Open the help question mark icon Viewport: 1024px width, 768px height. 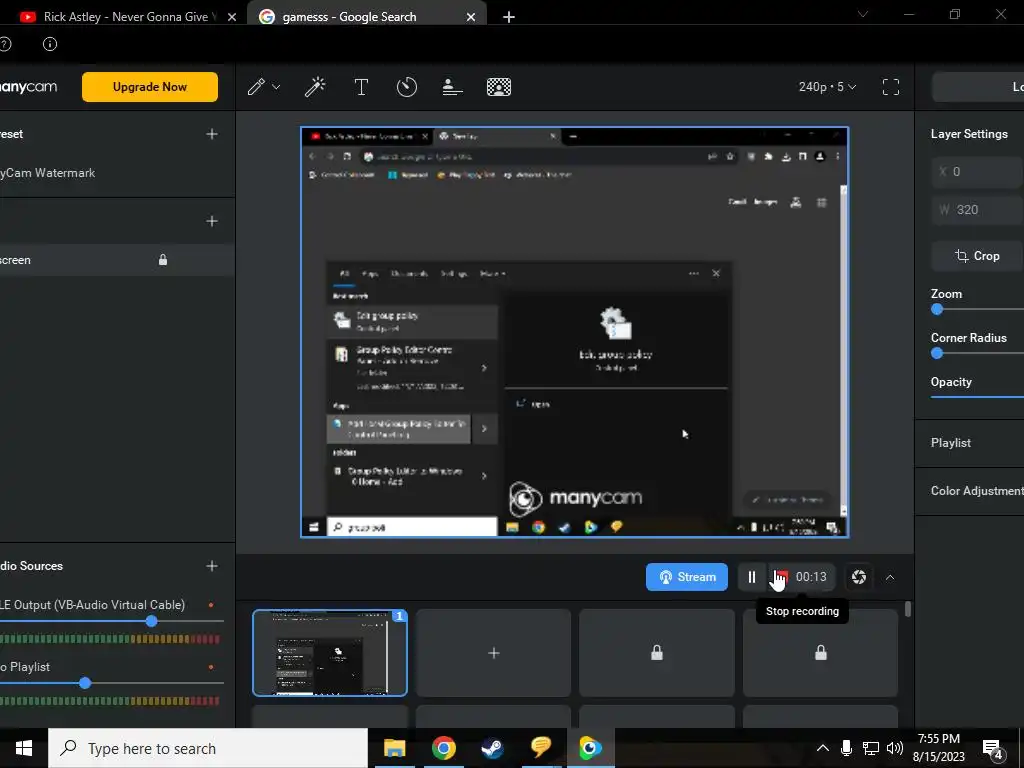point(5,44)
